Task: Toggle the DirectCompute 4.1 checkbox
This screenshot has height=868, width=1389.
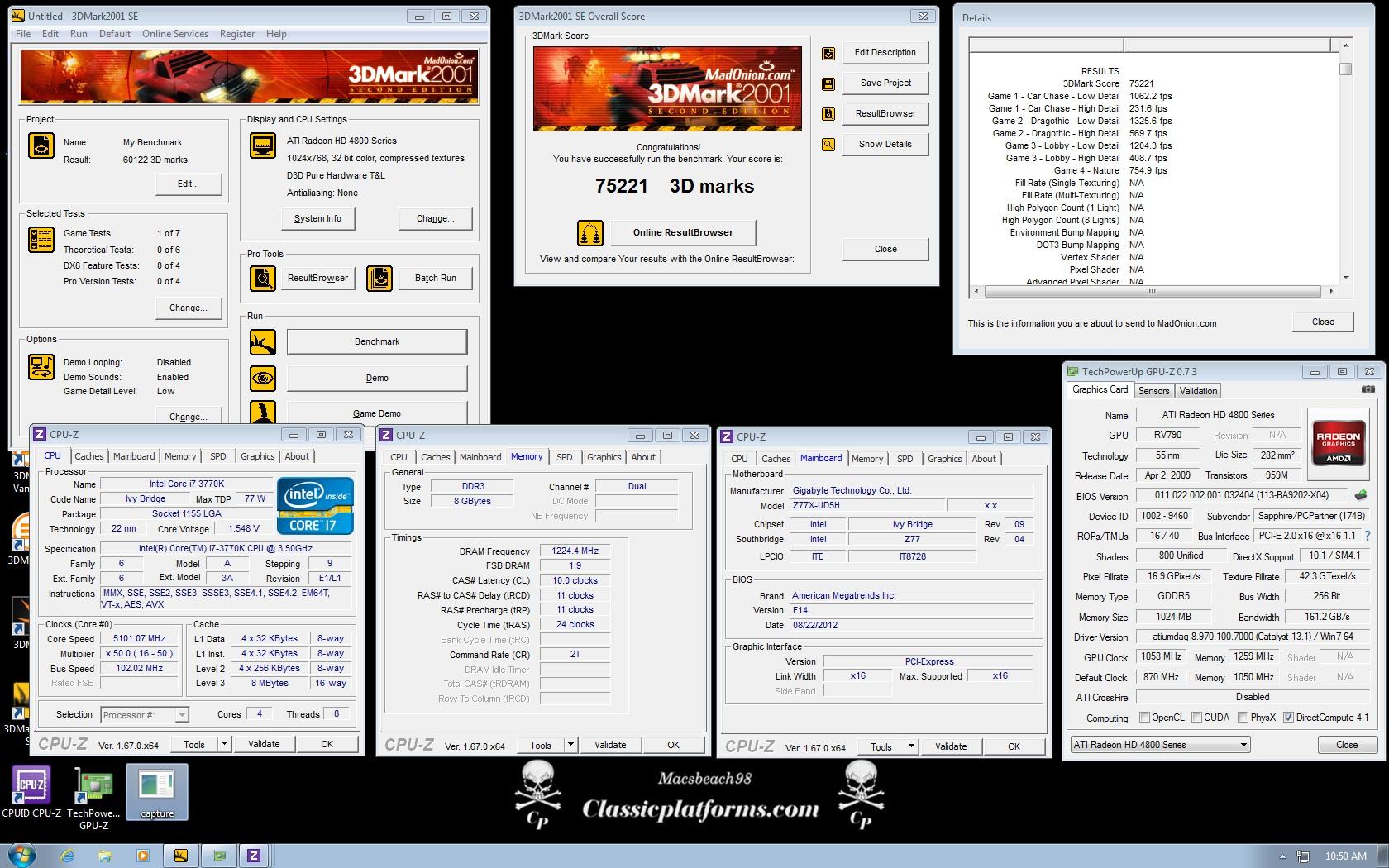Action: point(1288,718)
